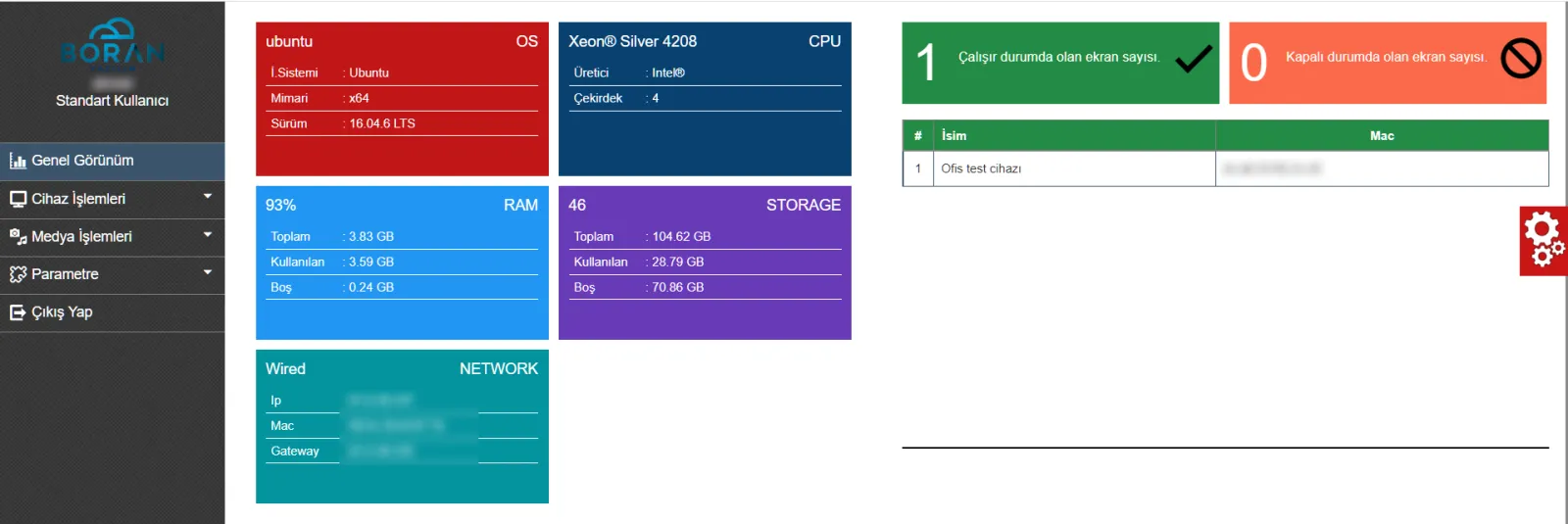Click Standart Kullanıcı label
This screenshot has height=524, width=1568.
[x=112, y=101]
